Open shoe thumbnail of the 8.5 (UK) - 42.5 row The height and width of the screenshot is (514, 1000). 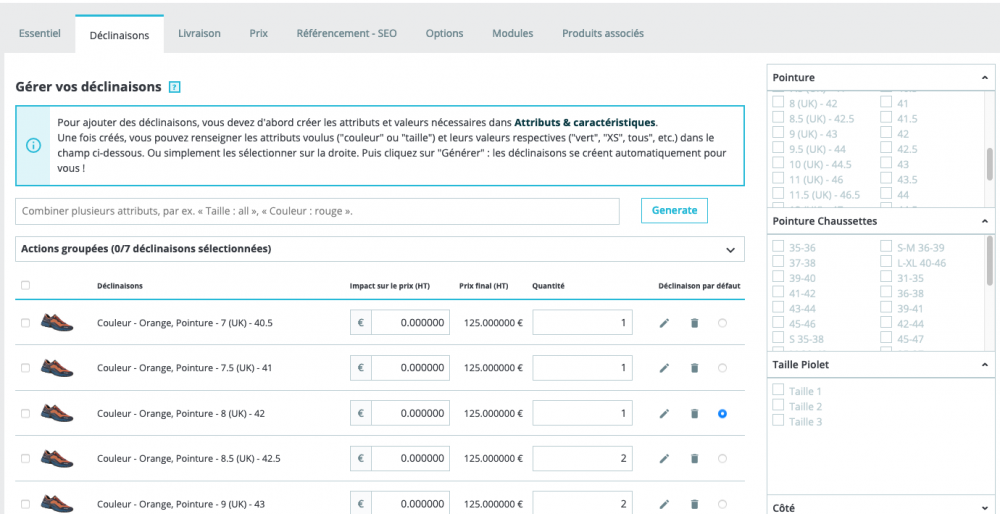point(57,458)
